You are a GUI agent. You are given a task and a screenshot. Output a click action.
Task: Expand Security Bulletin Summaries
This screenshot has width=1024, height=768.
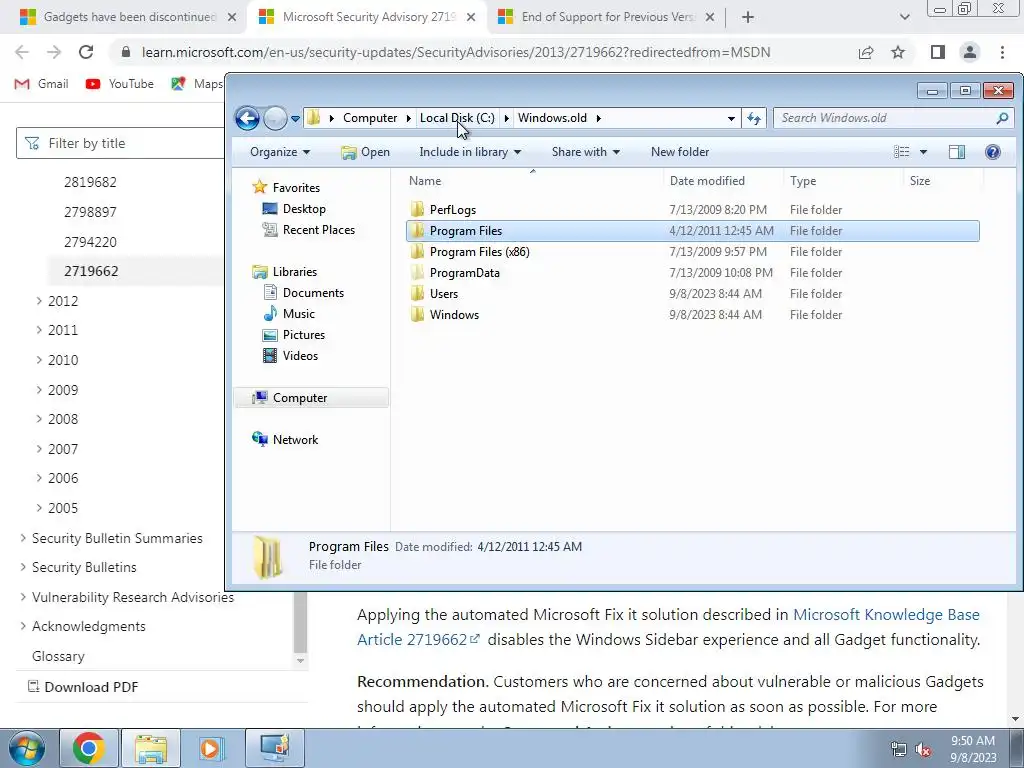23,537
